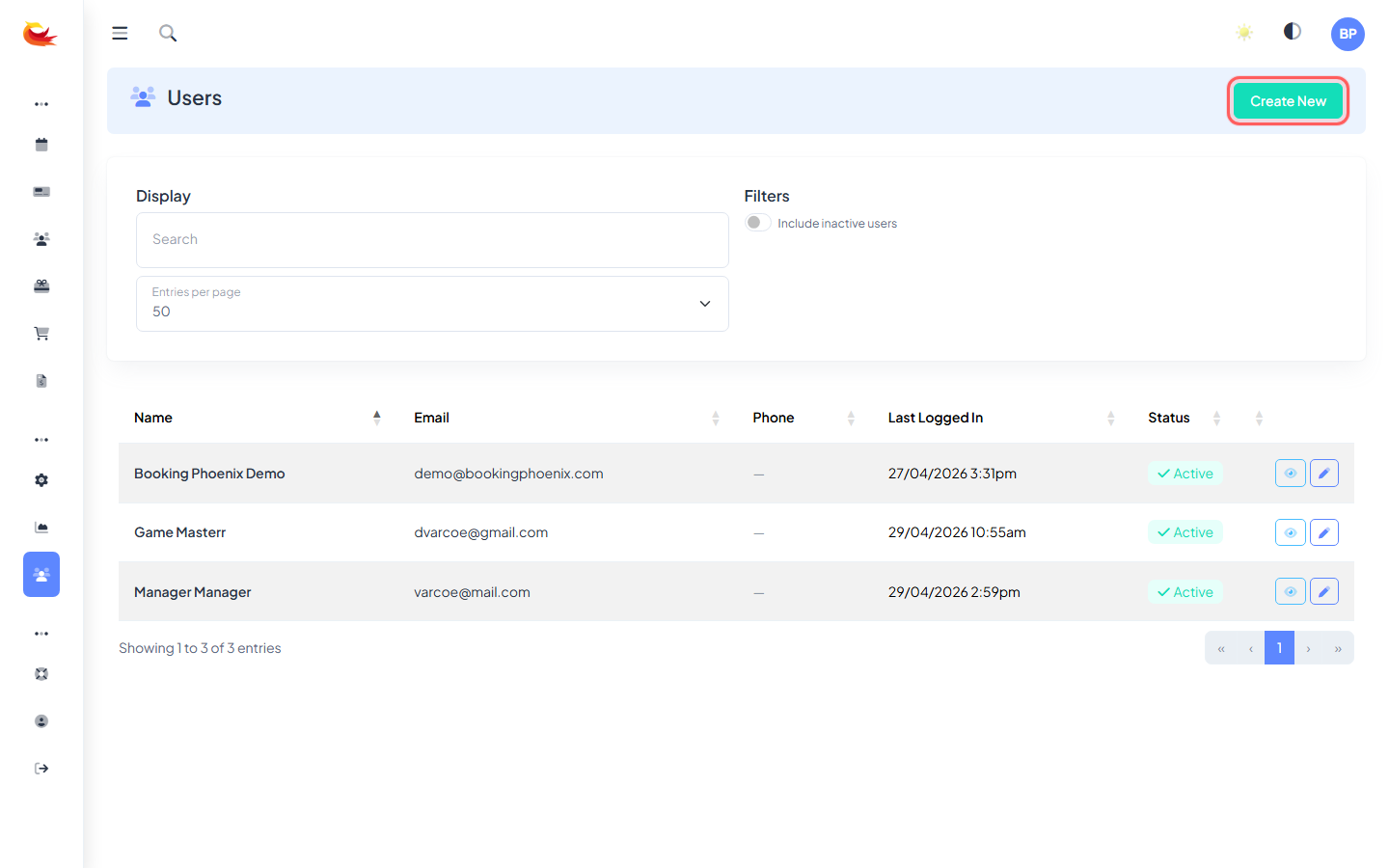Open the card/voucher icon in sidebar
Image resolution: width=1389 pixels, height=868 pixels.
(x=41, y=192)
